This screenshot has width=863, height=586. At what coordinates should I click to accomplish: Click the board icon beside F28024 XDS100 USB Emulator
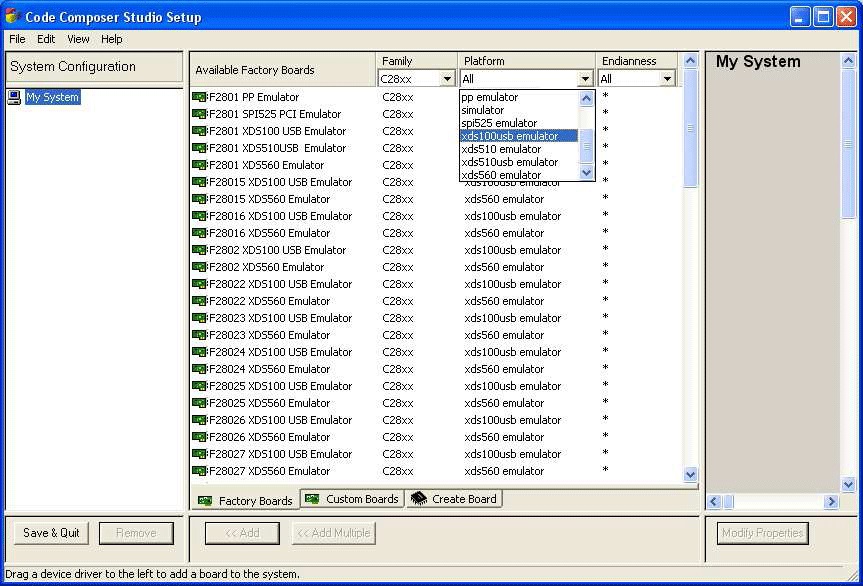point(199,352)
